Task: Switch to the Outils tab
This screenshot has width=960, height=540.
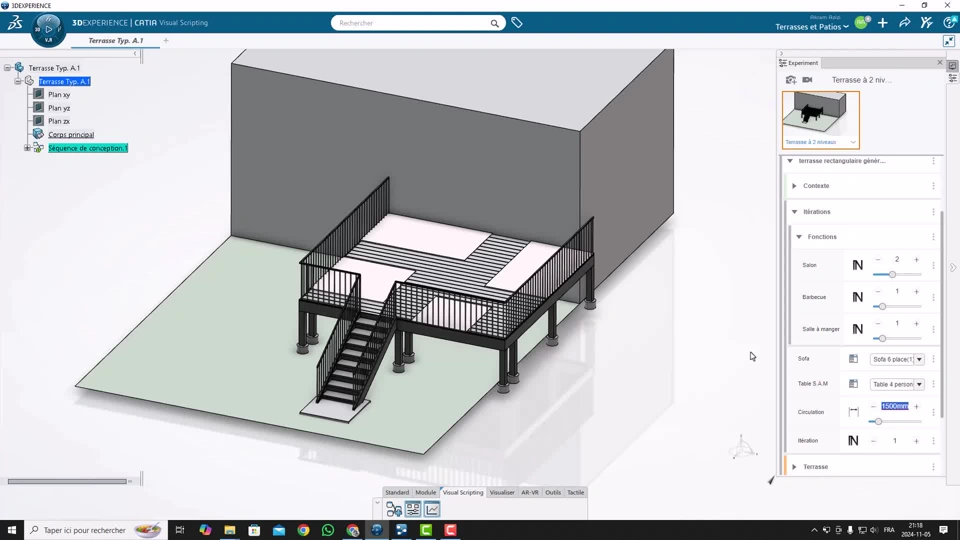Action: [553, 492]
